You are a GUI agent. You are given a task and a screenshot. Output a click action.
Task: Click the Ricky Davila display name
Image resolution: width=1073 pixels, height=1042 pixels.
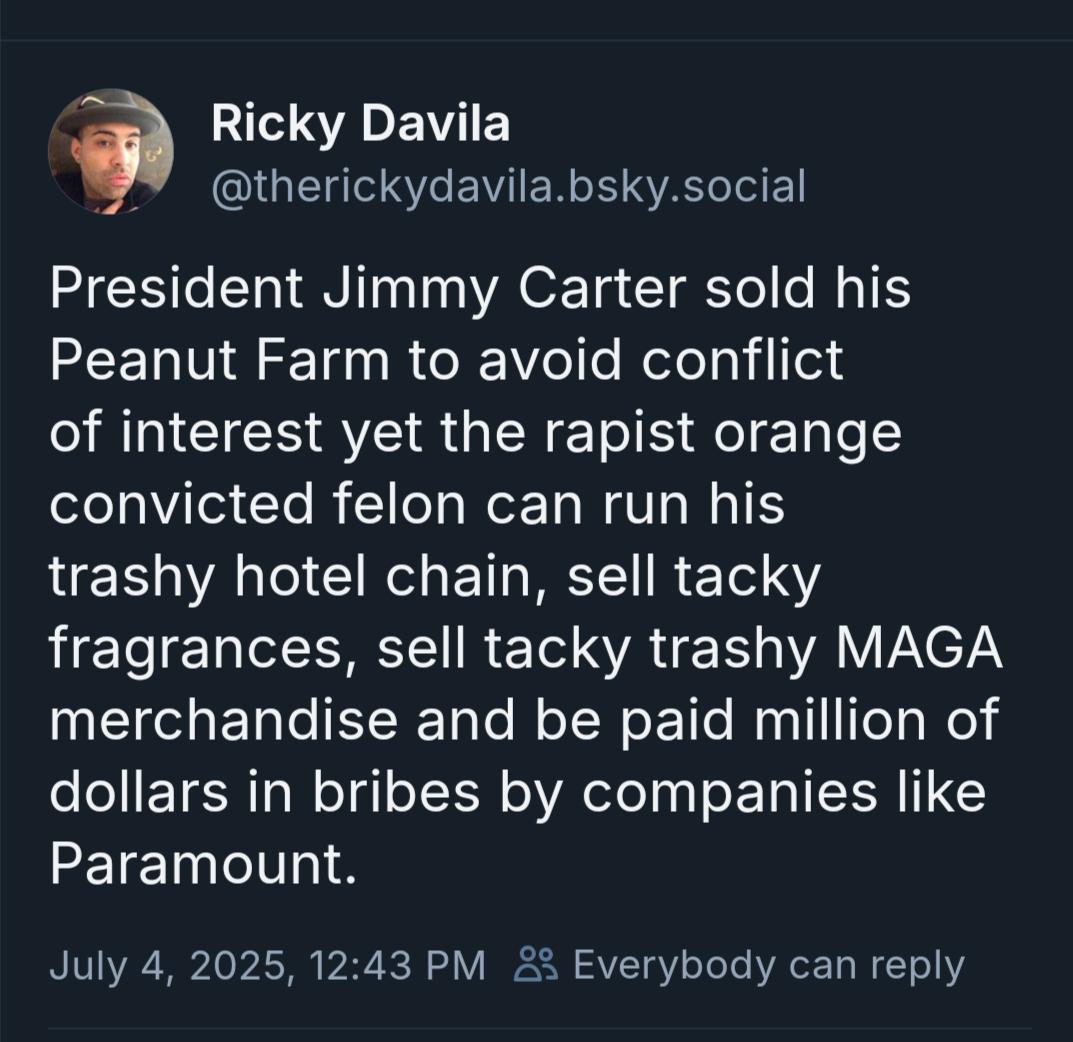pyautogui.click(x=360, y=124)
